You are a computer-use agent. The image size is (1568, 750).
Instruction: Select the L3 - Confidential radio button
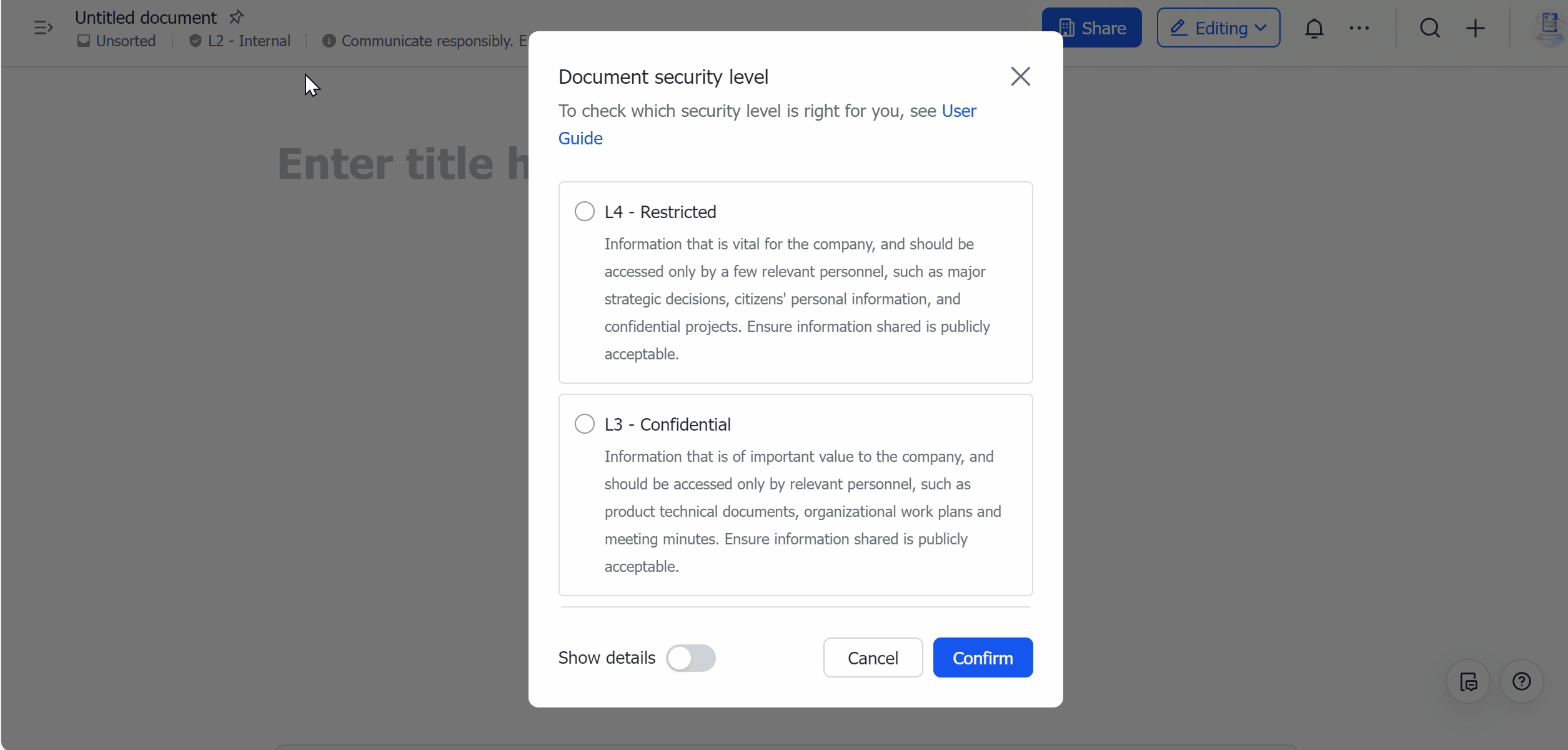pyautogui.click(x=584, y=423)
